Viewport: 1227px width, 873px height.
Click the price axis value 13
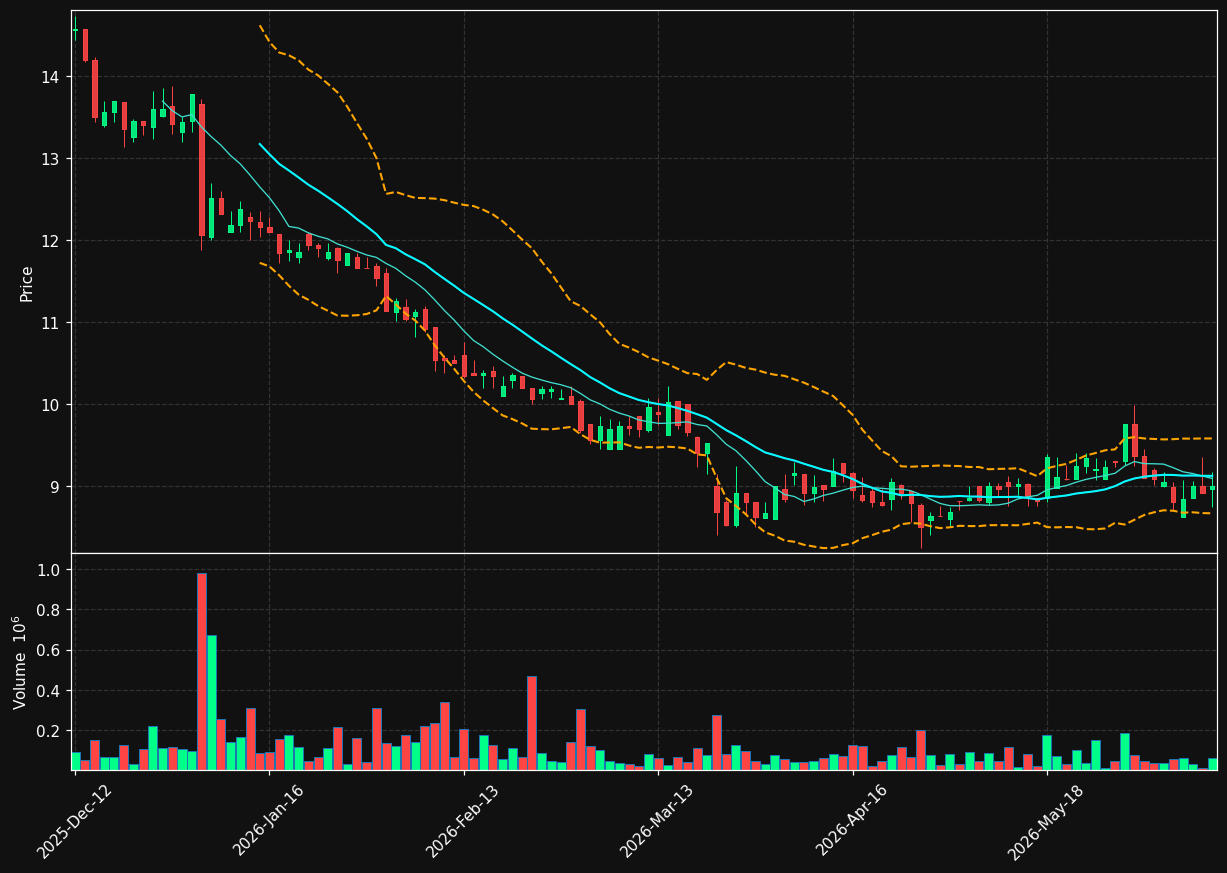[51, 159]
